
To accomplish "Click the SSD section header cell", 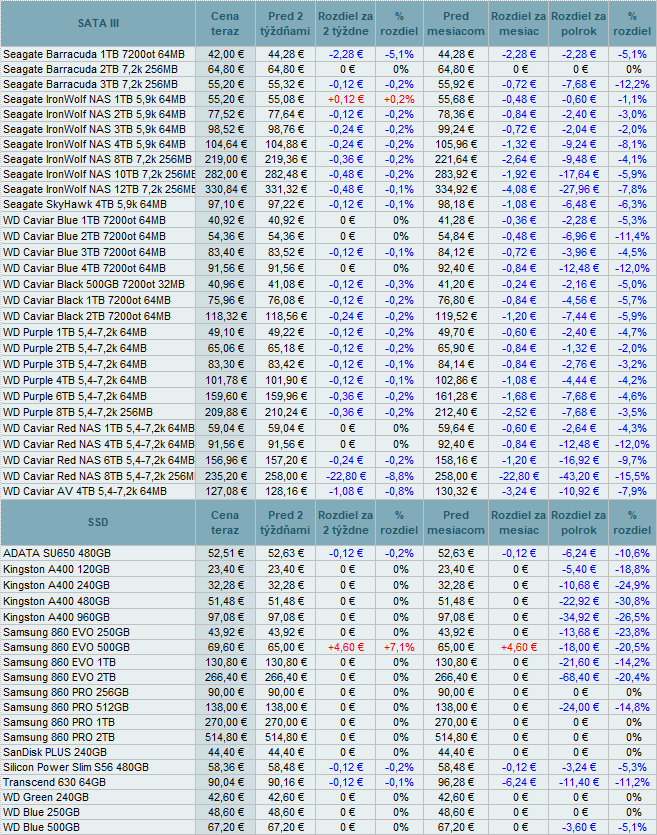I will click(98, 522).
